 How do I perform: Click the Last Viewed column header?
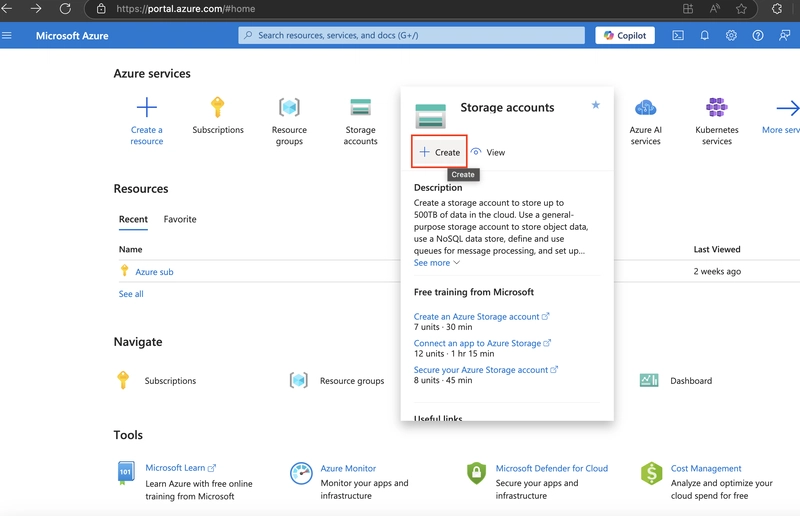tap(717, 249)
